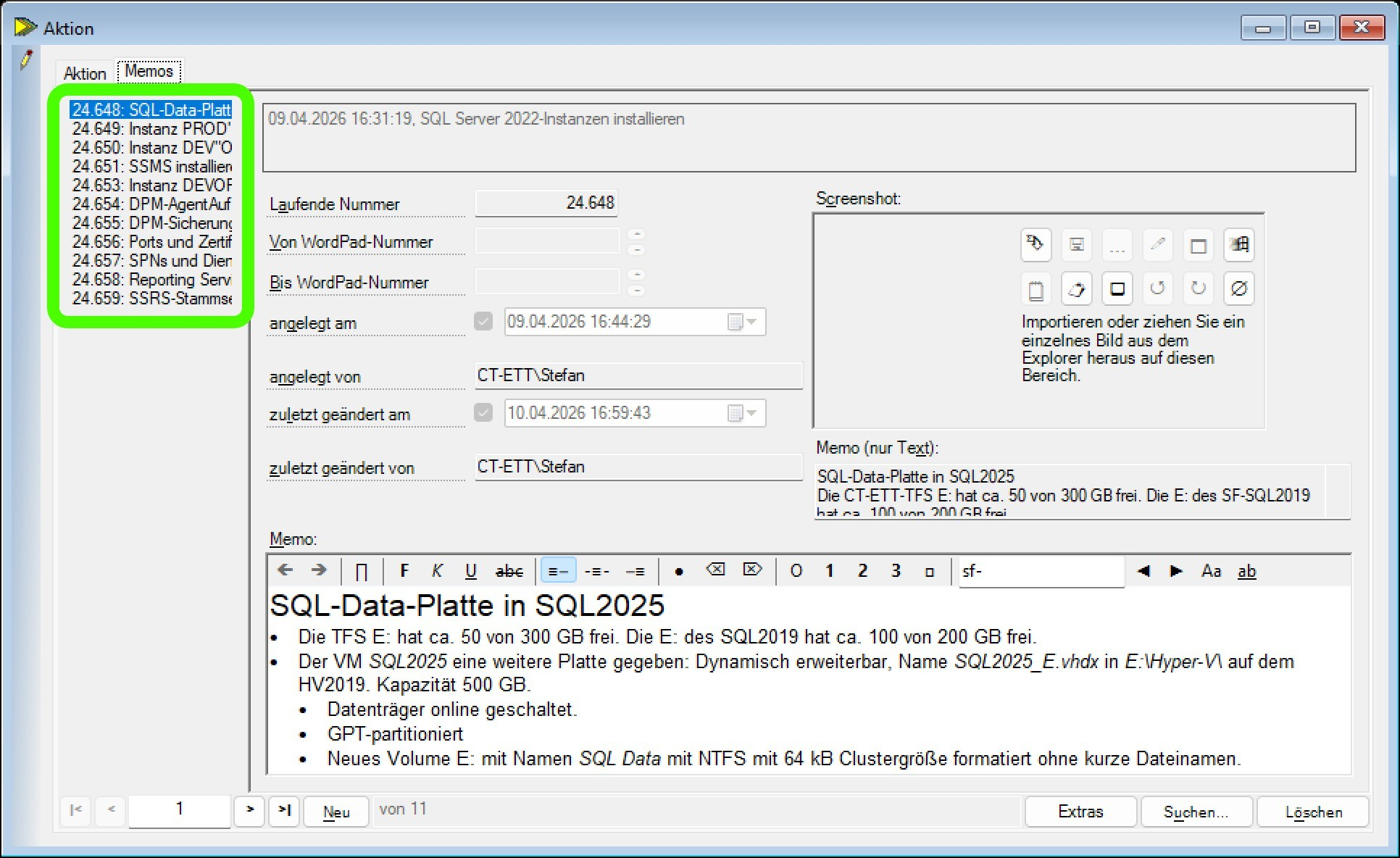
Task: Toggle the 'angelegt am' checkbox
Action: point(483,321)
